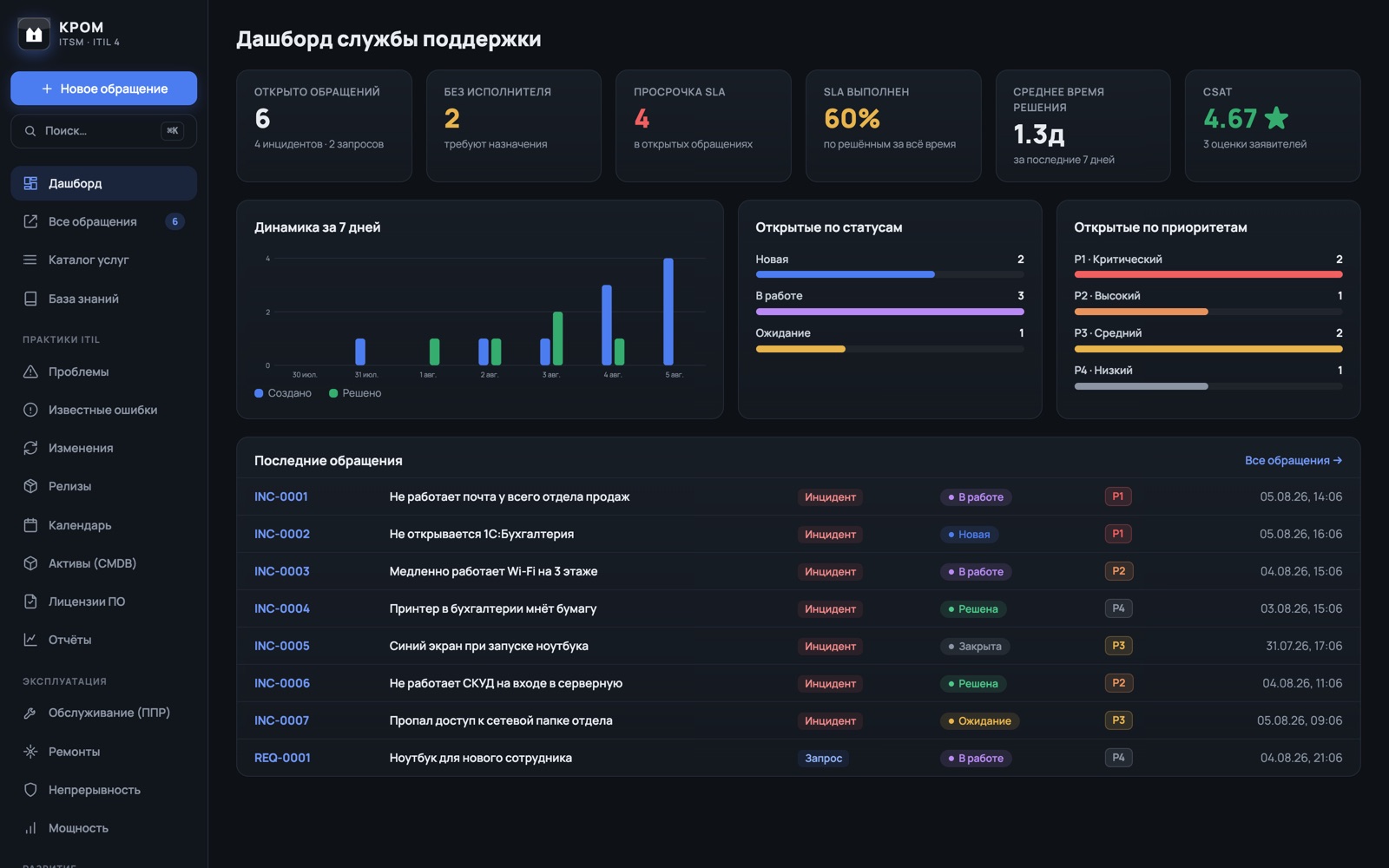This screenshot has width=1389, height=868.
Task: Click the date 31.07.26, 17:06
Action: coord(1304,646)
